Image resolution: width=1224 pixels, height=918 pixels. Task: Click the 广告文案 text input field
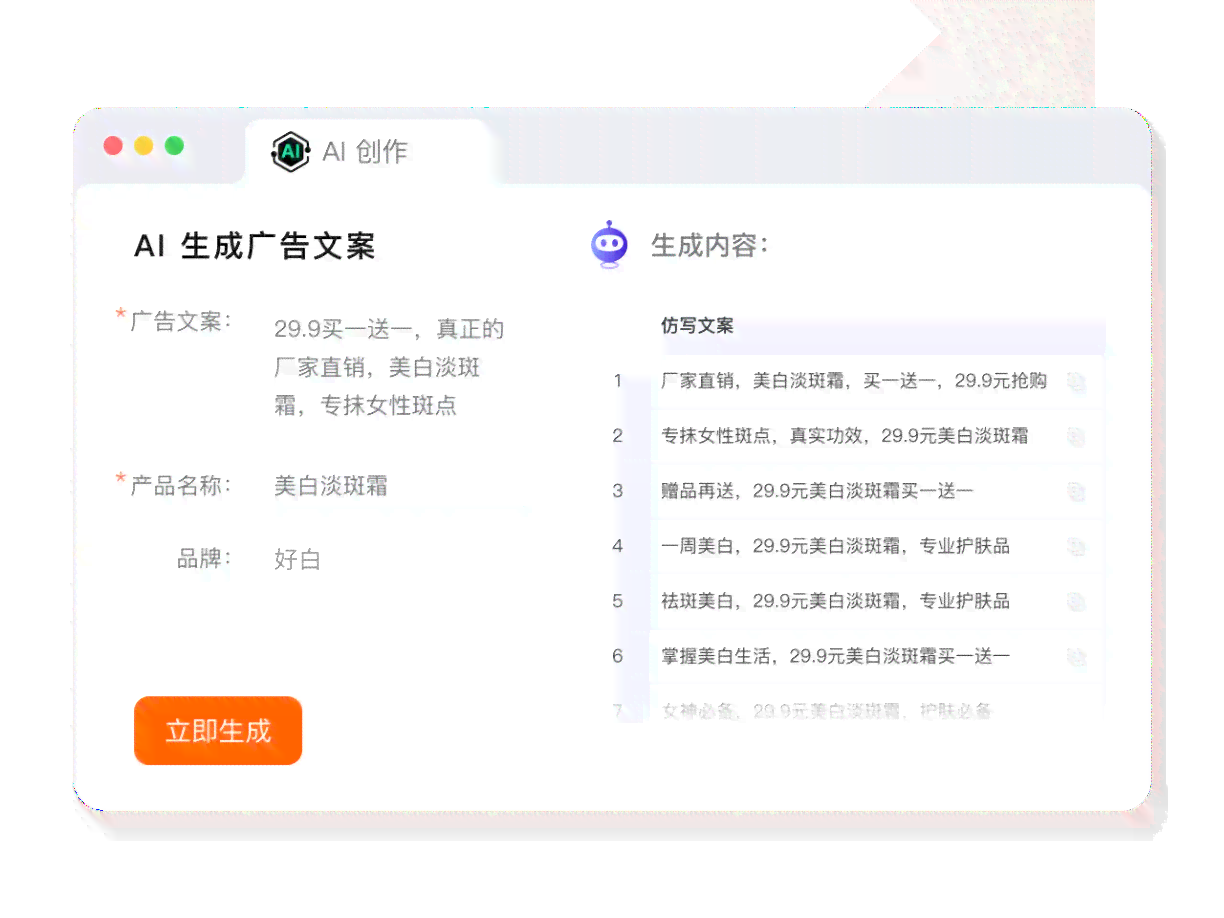(389, 367)
